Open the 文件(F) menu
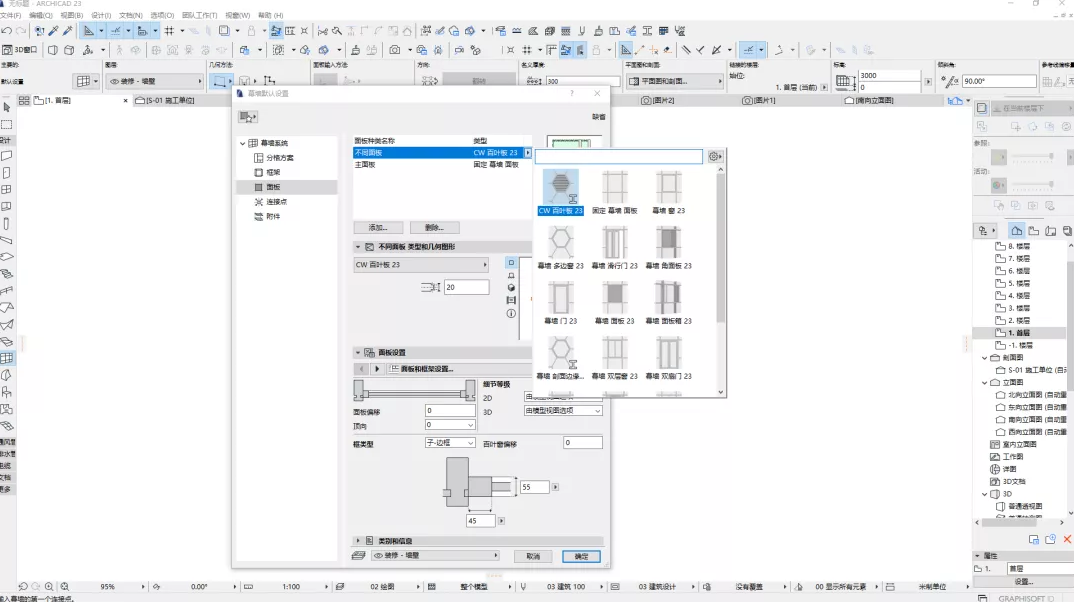Image resolution: width=1074 pixels, height=602 pixels. coord(10,15)
